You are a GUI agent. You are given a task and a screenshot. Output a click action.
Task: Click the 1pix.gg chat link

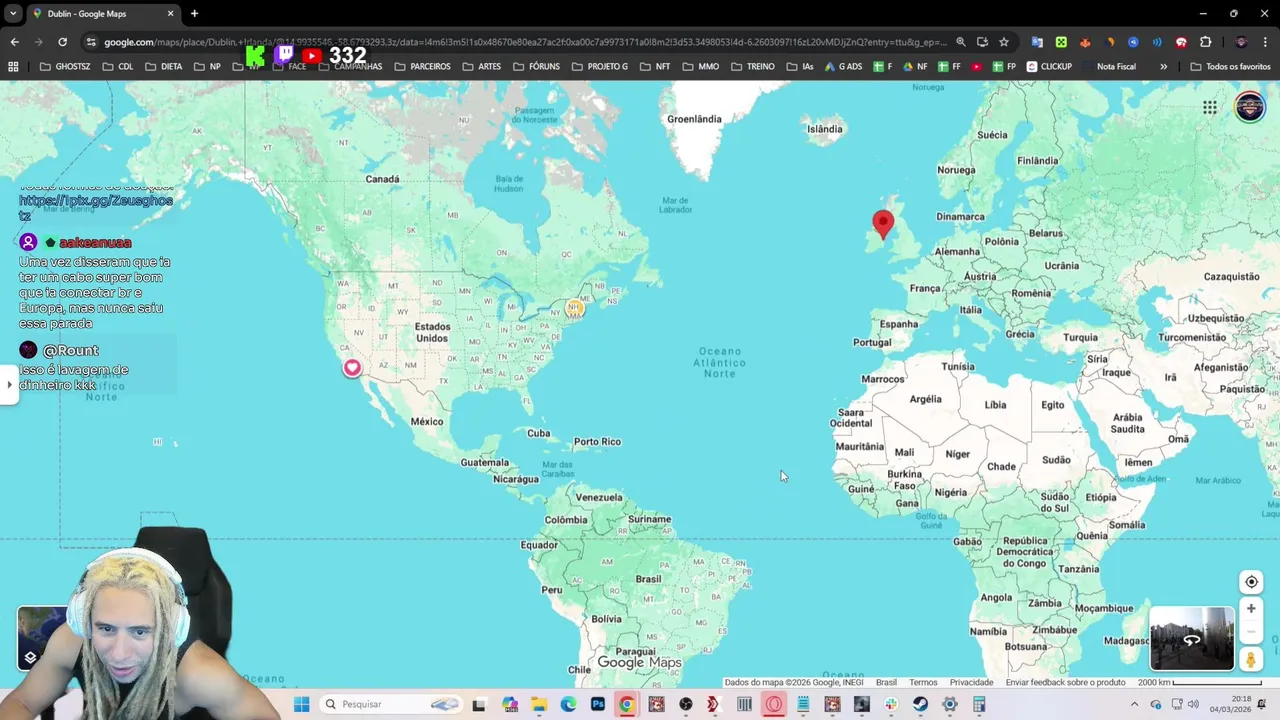95,207
